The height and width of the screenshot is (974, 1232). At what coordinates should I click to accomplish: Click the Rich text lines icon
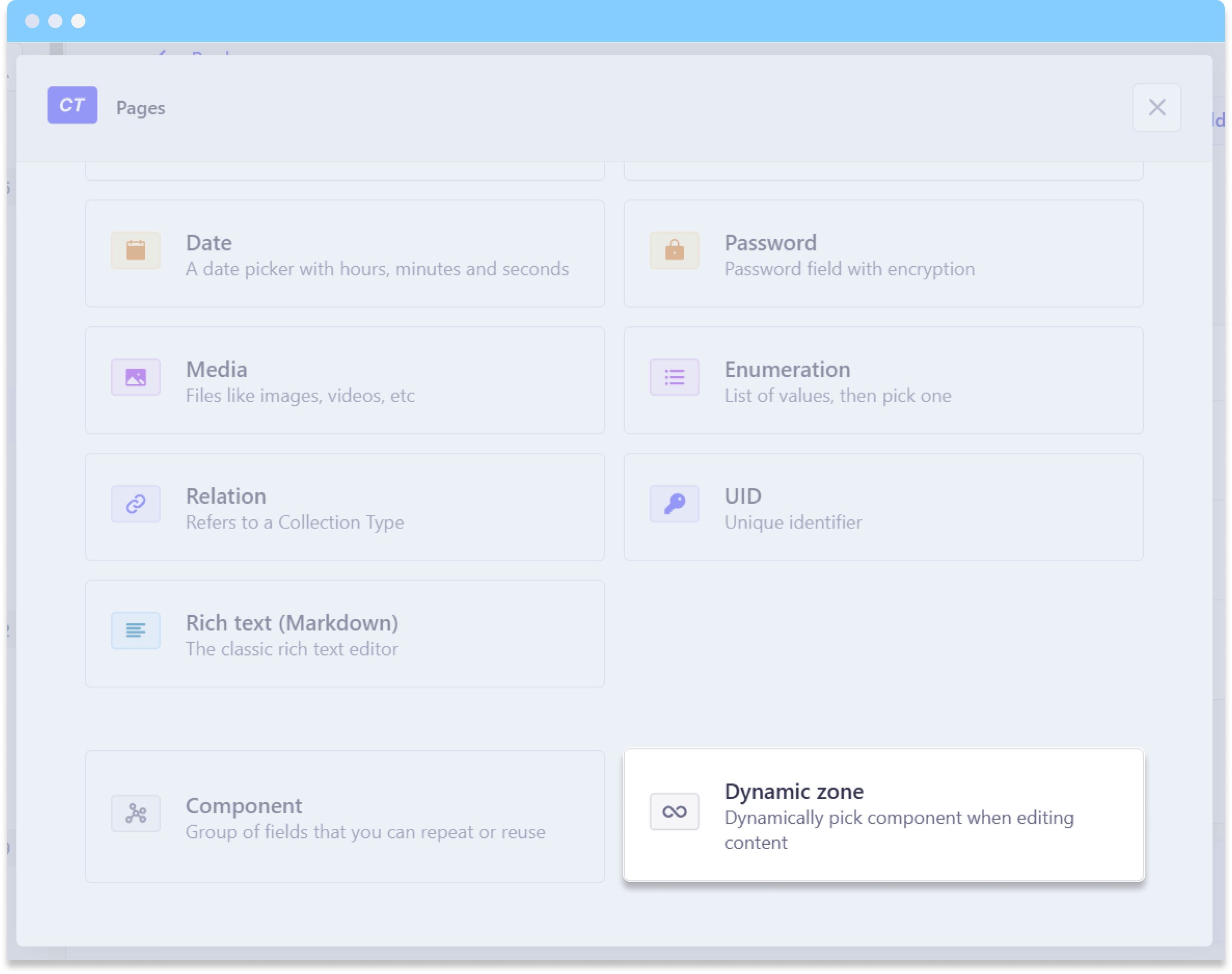[x=135, y=630]
